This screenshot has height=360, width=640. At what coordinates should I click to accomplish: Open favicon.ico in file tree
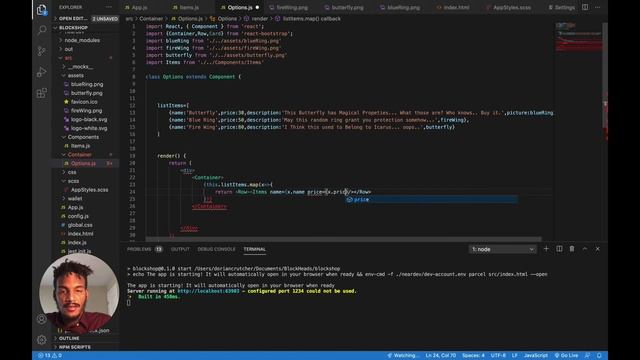[x=84, y=102]
